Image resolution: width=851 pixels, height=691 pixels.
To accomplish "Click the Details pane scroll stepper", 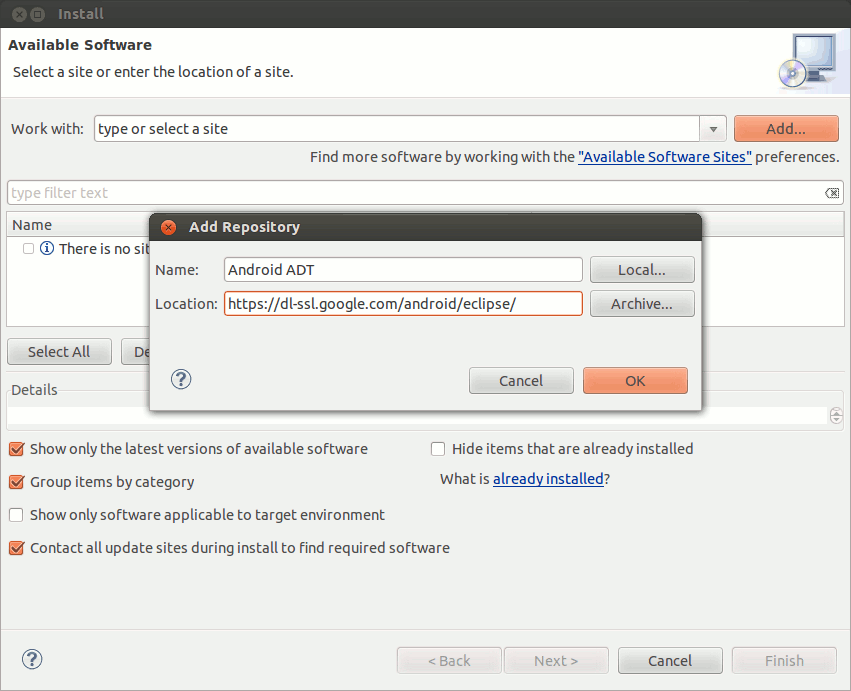I will (835, 415).
